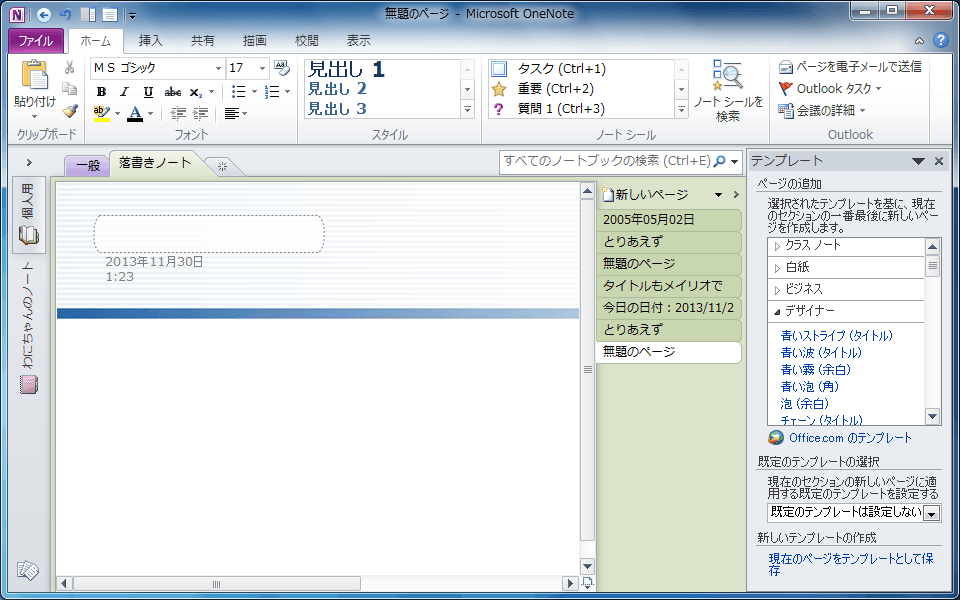Toggle strikethrough formatting
The height and width of the screenshot is (600, 960).
click(173, 92)
